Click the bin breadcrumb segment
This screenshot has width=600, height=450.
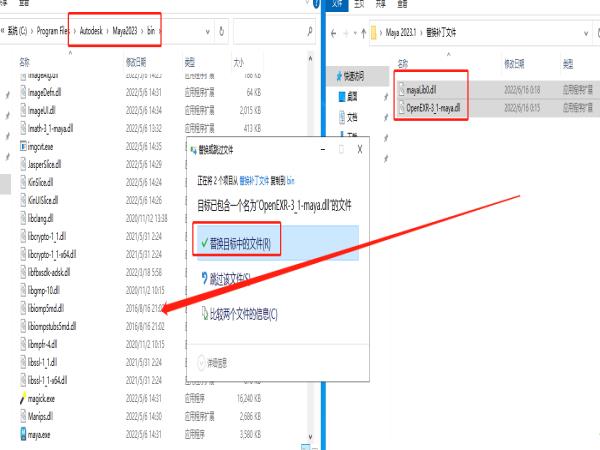pos(151,31)
